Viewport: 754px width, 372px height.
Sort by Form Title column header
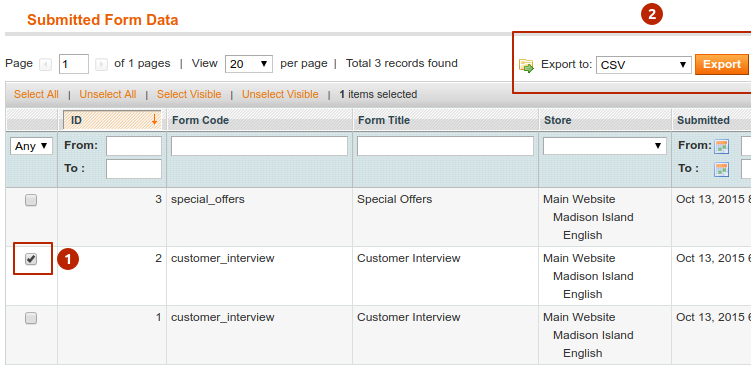[384, 120]
